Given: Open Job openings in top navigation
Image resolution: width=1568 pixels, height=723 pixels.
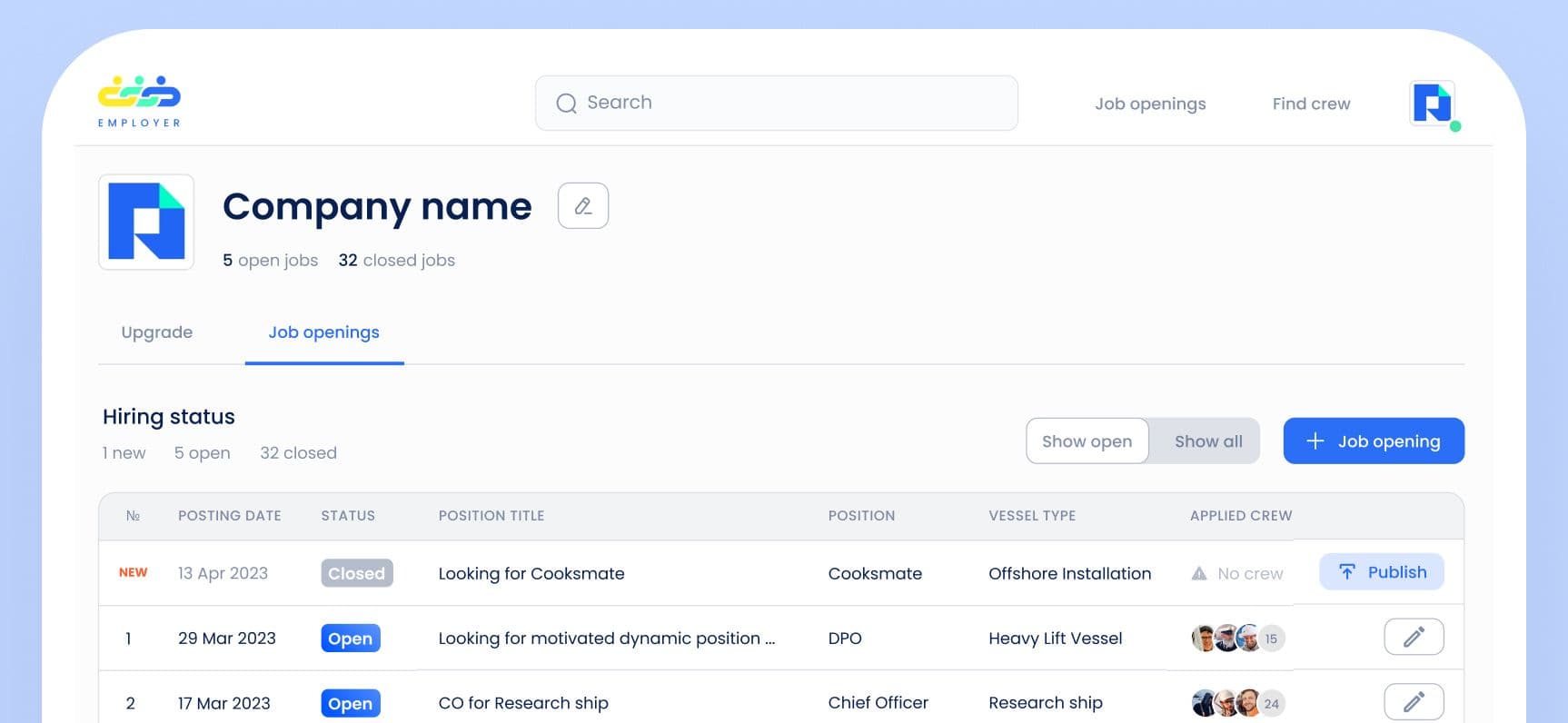Looking at the screenshot, I should coord(1150,104).
